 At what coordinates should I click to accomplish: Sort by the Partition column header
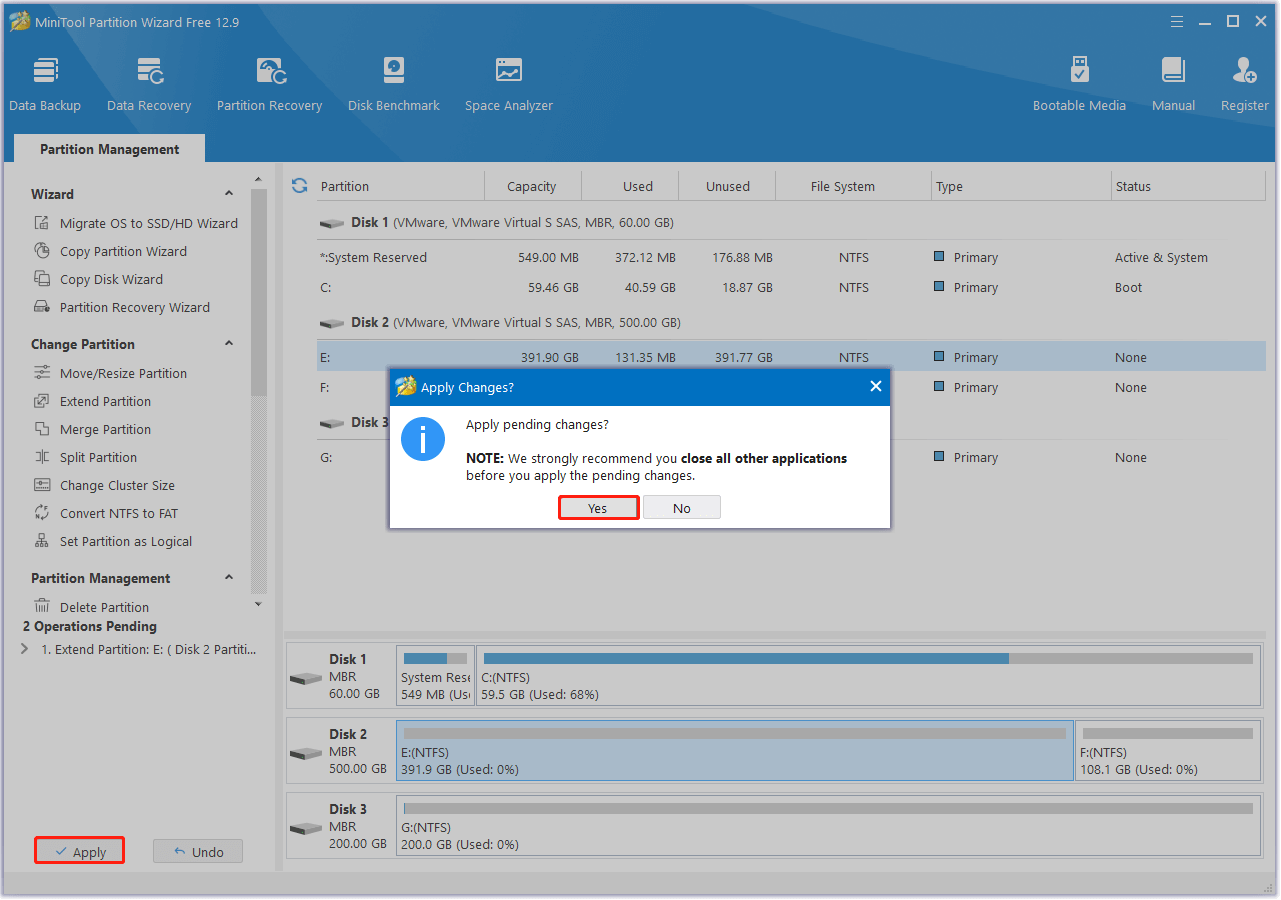click(x=400, y=186)
